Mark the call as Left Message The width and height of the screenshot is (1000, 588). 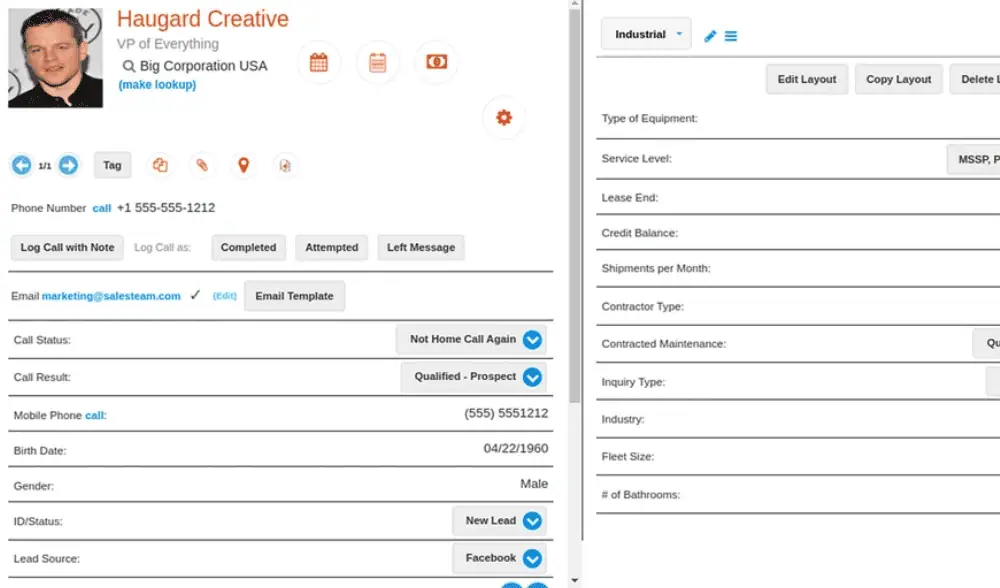point(420,247)
